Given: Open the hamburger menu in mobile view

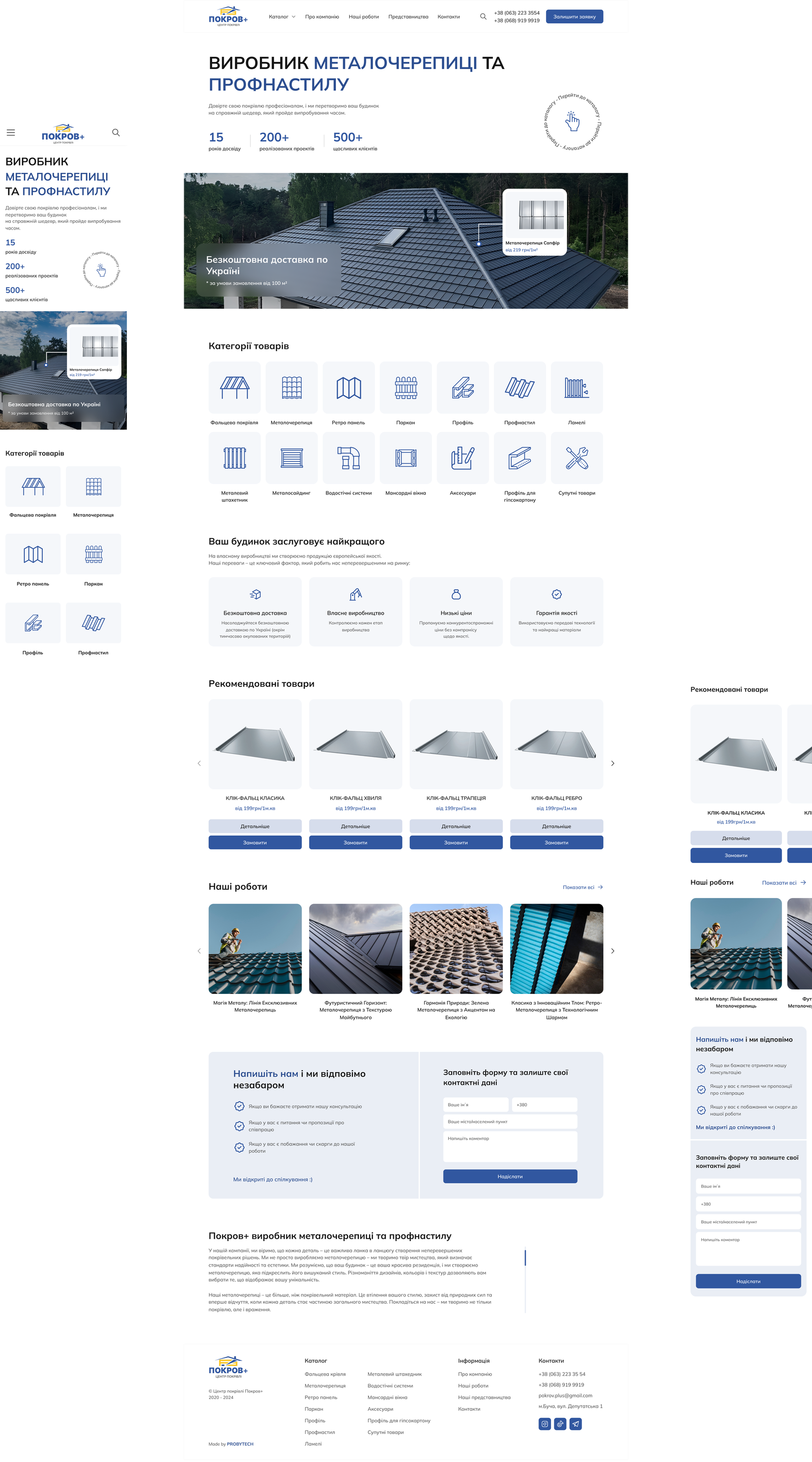Looking at the screenshot, I should click(x=11, y=132).
